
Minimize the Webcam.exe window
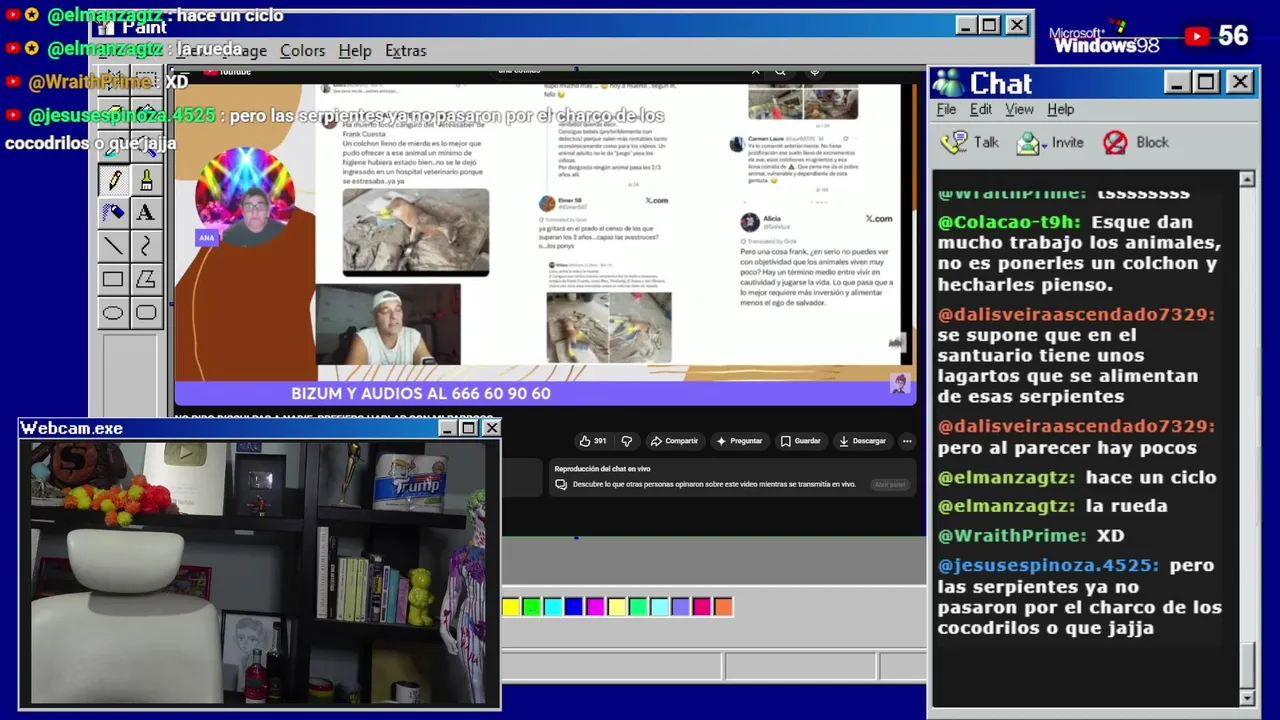click(x=448, y=428)
